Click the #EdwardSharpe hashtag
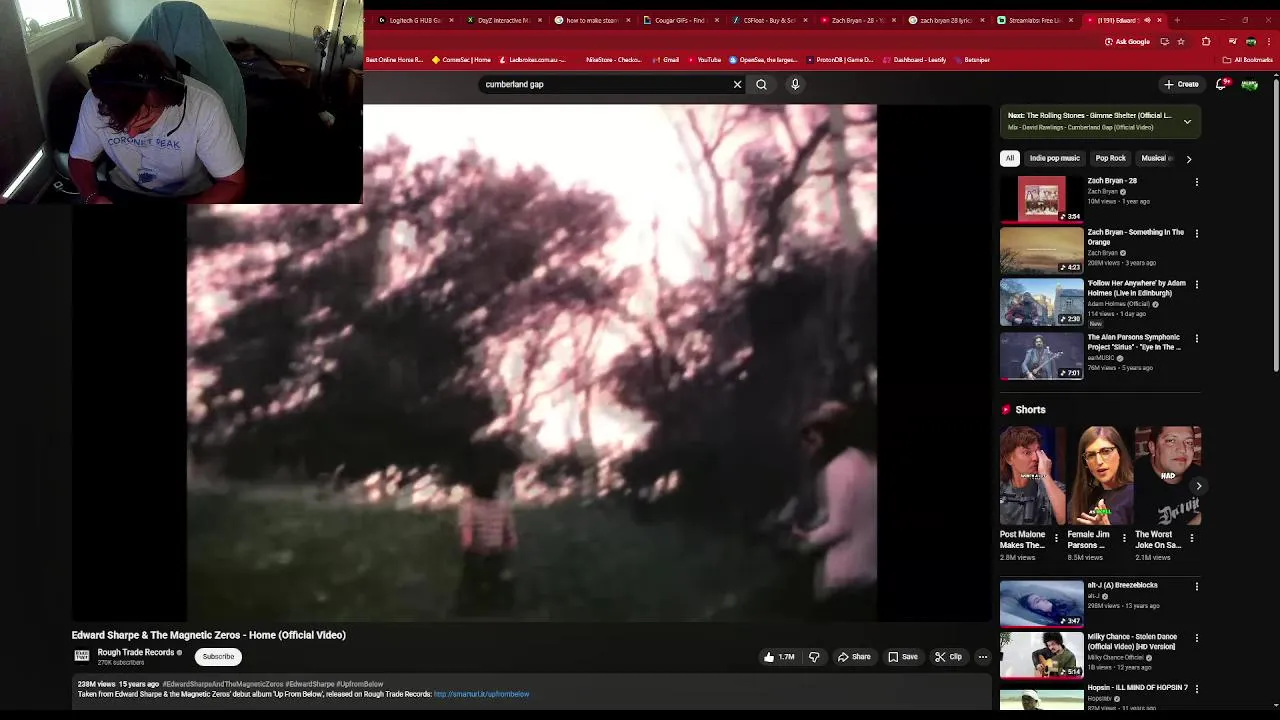This screenshot has height=720, width=1280. [x=310, y=684]
